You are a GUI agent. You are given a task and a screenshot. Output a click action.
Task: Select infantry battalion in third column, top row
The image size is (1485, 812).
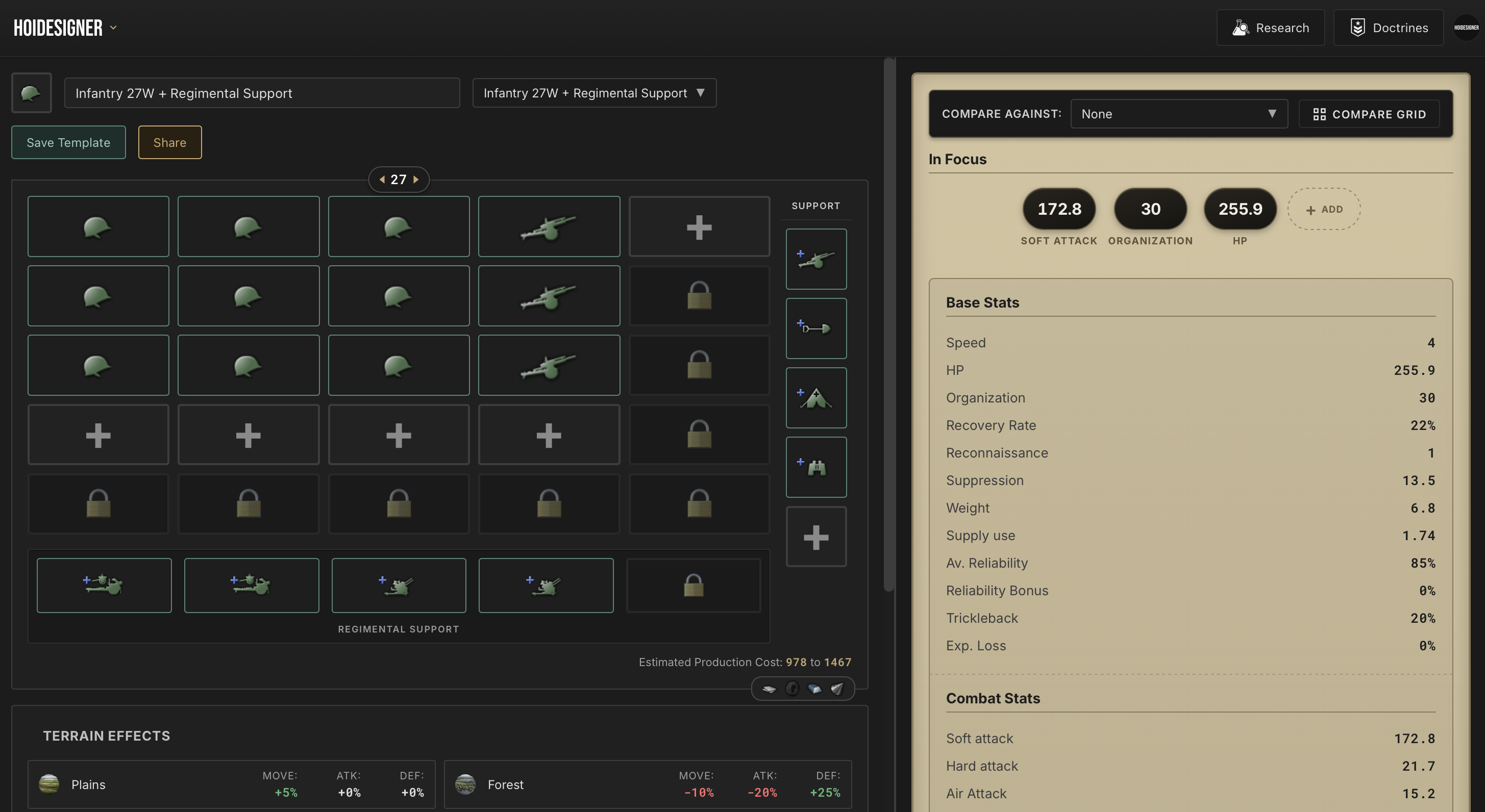pyautogui.click(x=399, y=226)
